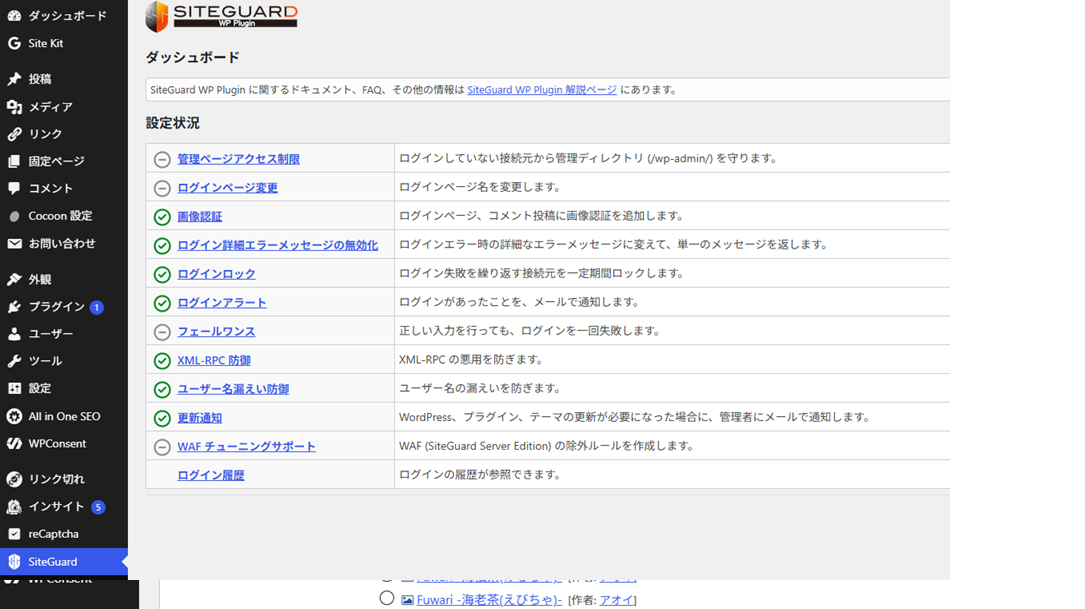
Task: Open the ログインページ変更 link
Action: coord(227,188)
